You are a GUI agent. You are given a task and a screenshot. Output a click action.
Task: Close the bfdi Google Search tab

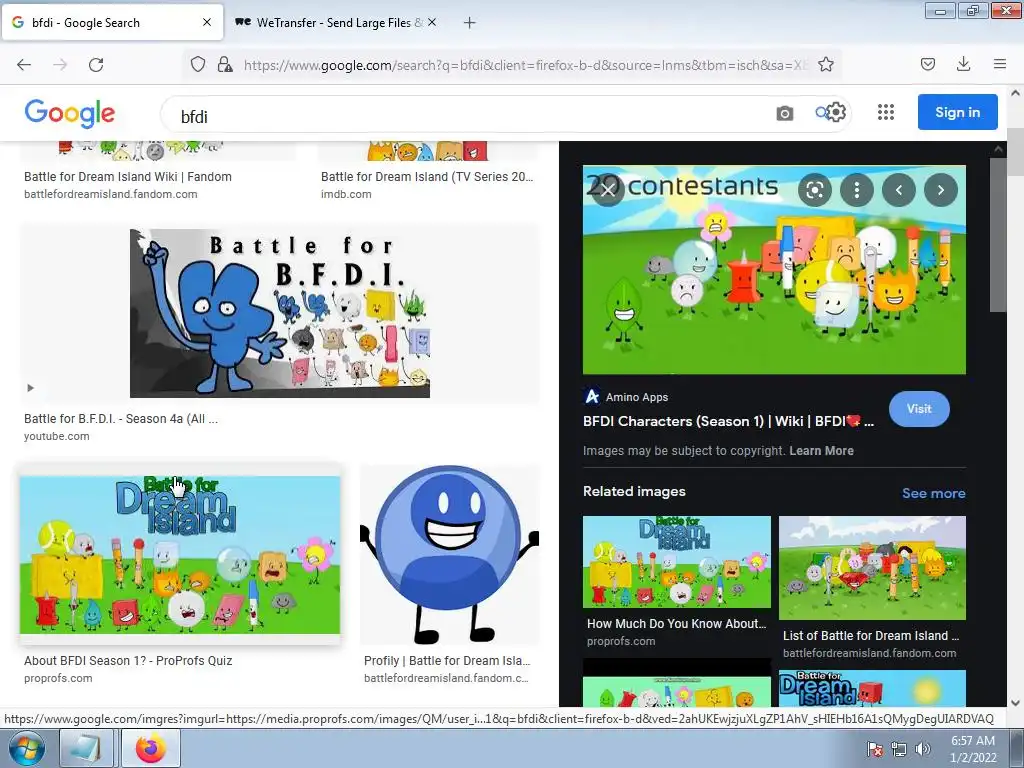pyautogui.click(x=206, y=22)
